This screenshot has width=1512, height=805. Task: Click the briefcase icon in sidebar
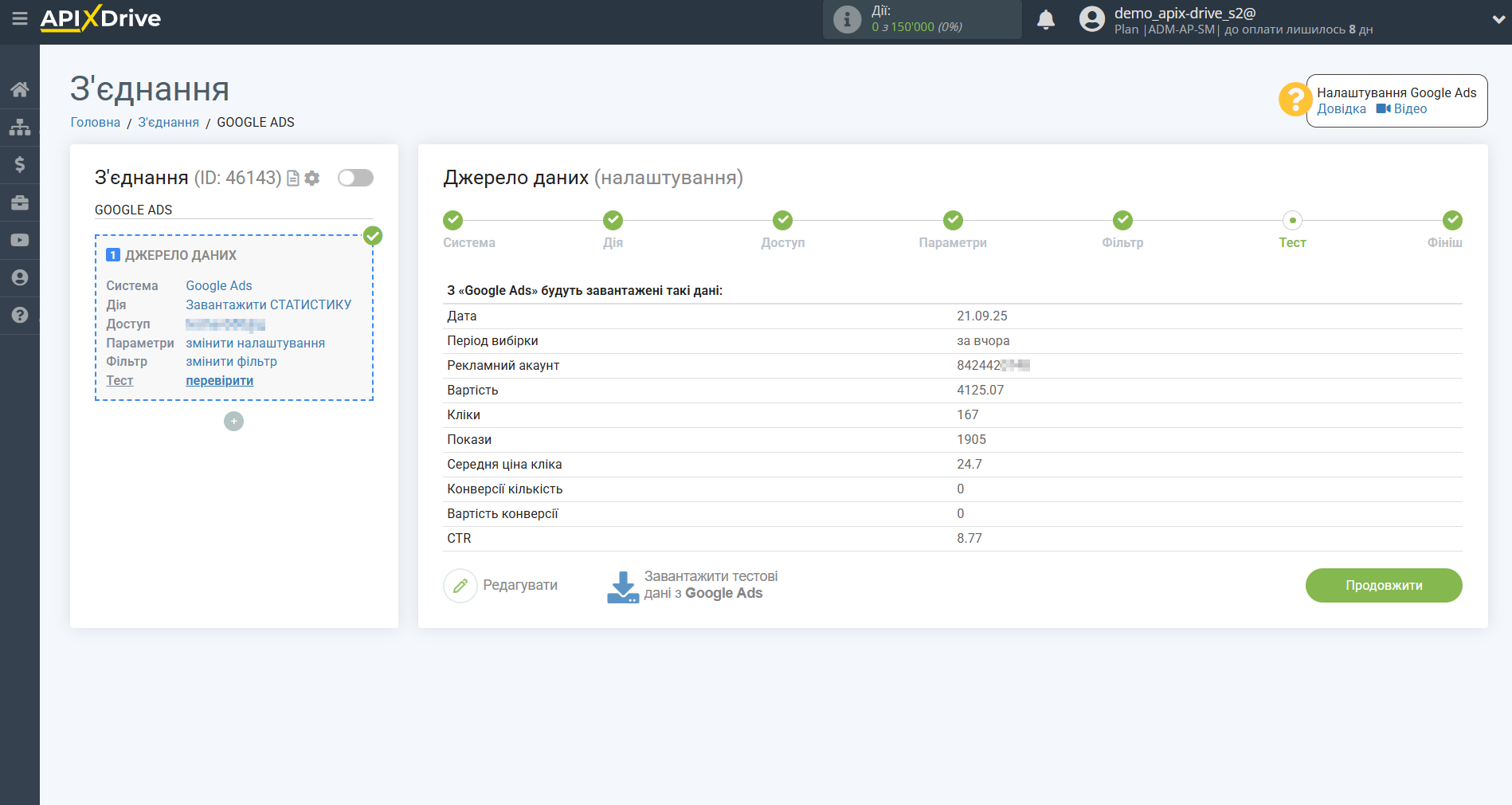click(20, 202)
